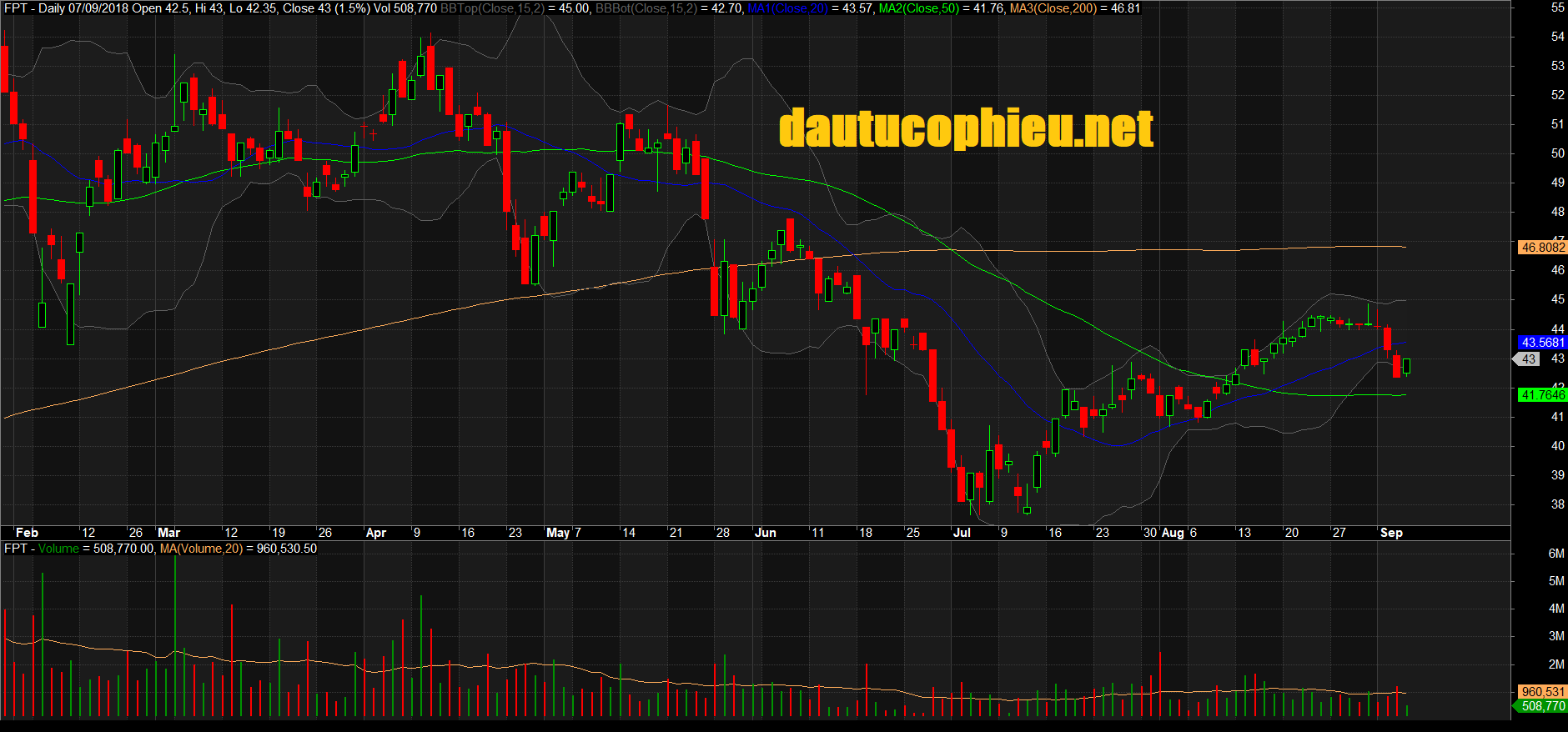
Task: Click the orange 46.8082 price tag
Action: tap(1542, 248)
